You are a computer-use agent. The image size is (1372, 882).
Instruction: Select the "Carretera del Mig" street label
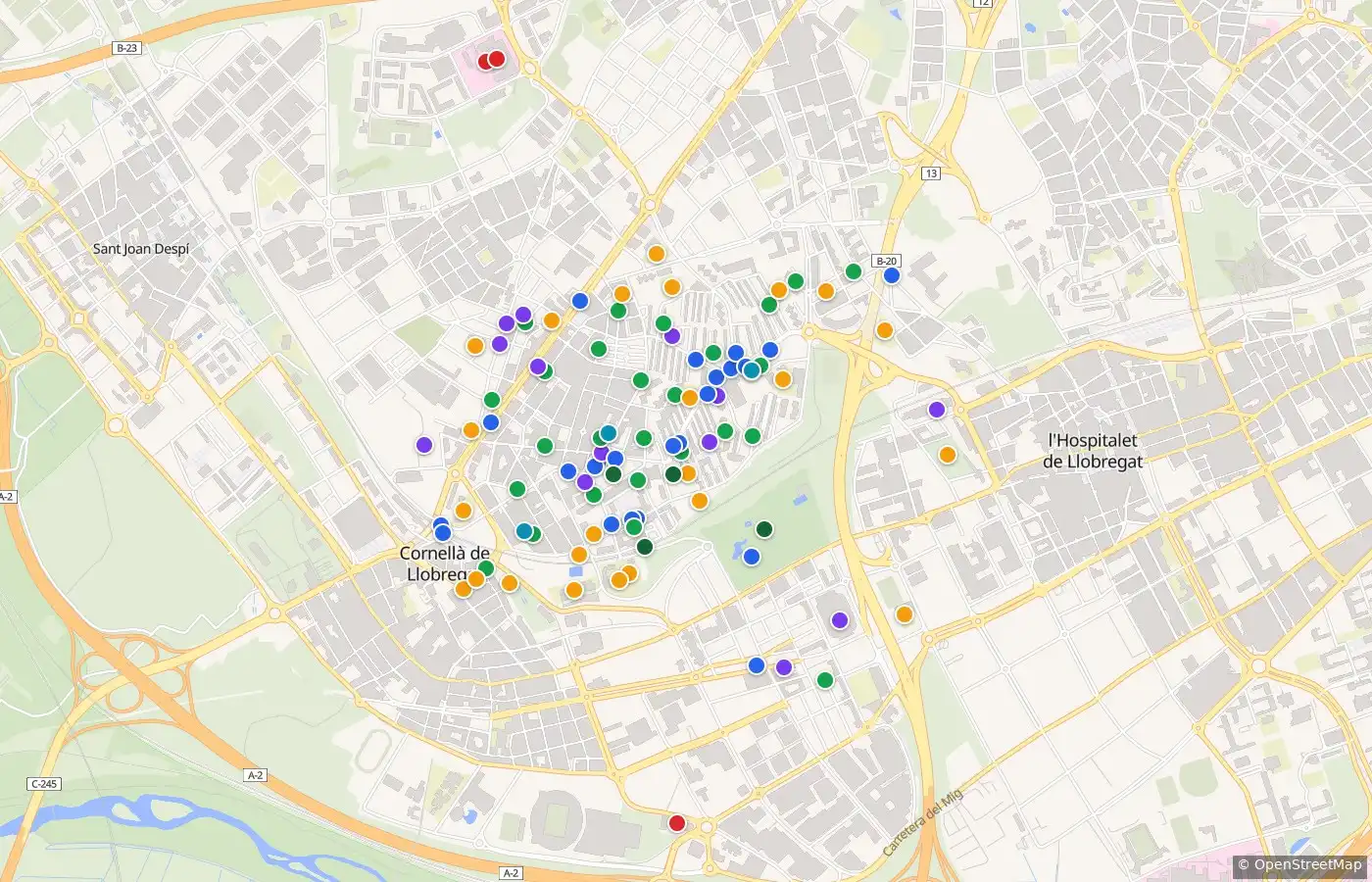tap(922, 823)
